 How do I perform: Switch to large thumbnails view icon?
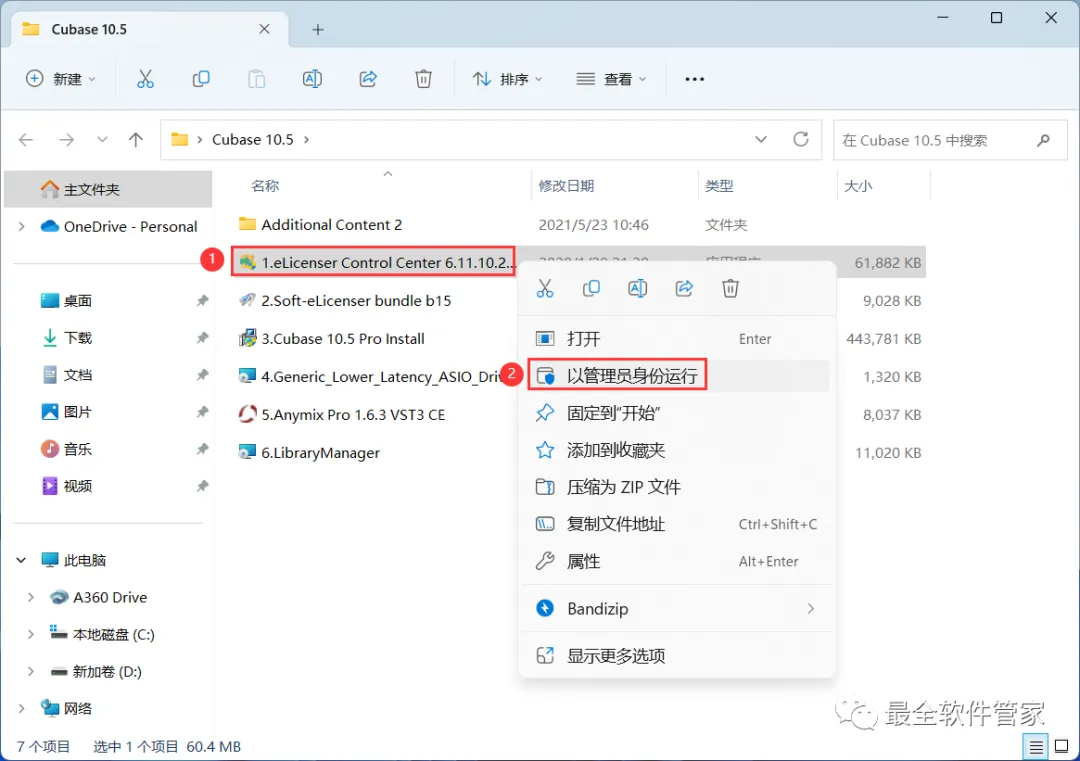click(x=1062, y=747)
